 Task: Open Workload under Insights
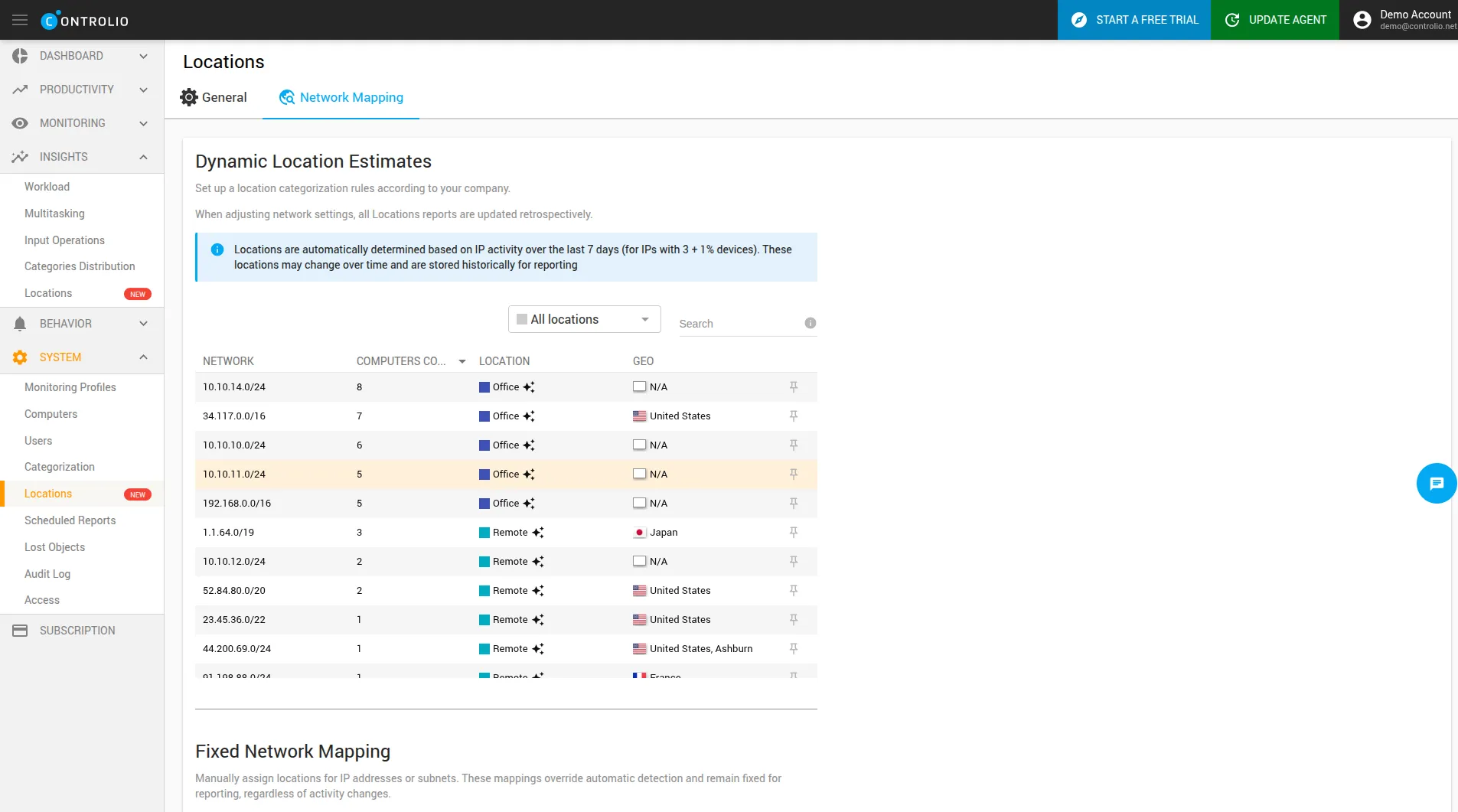(47, 187)
